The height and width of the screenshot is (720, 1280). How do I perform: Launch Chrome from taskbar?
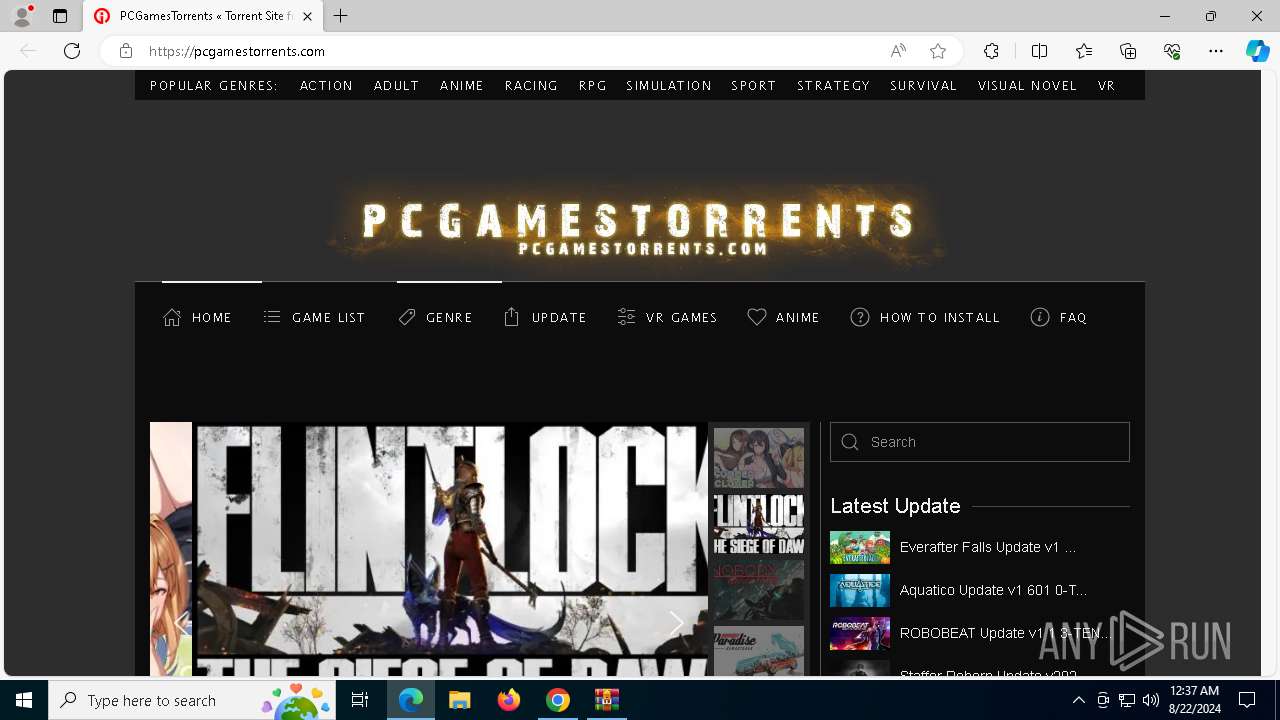(x=558, y=700)
